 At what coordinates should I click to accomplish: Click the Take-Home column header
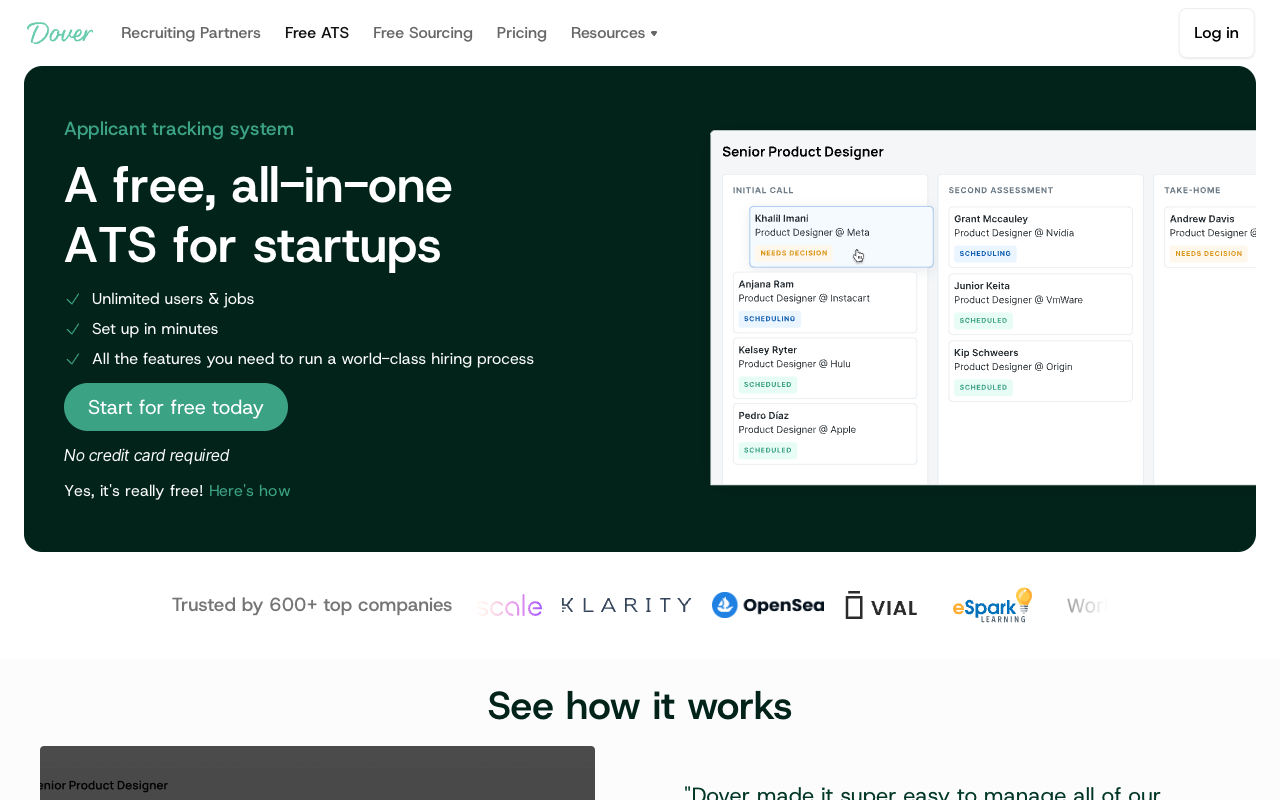pyautogui.click(x=1192, y=190)
